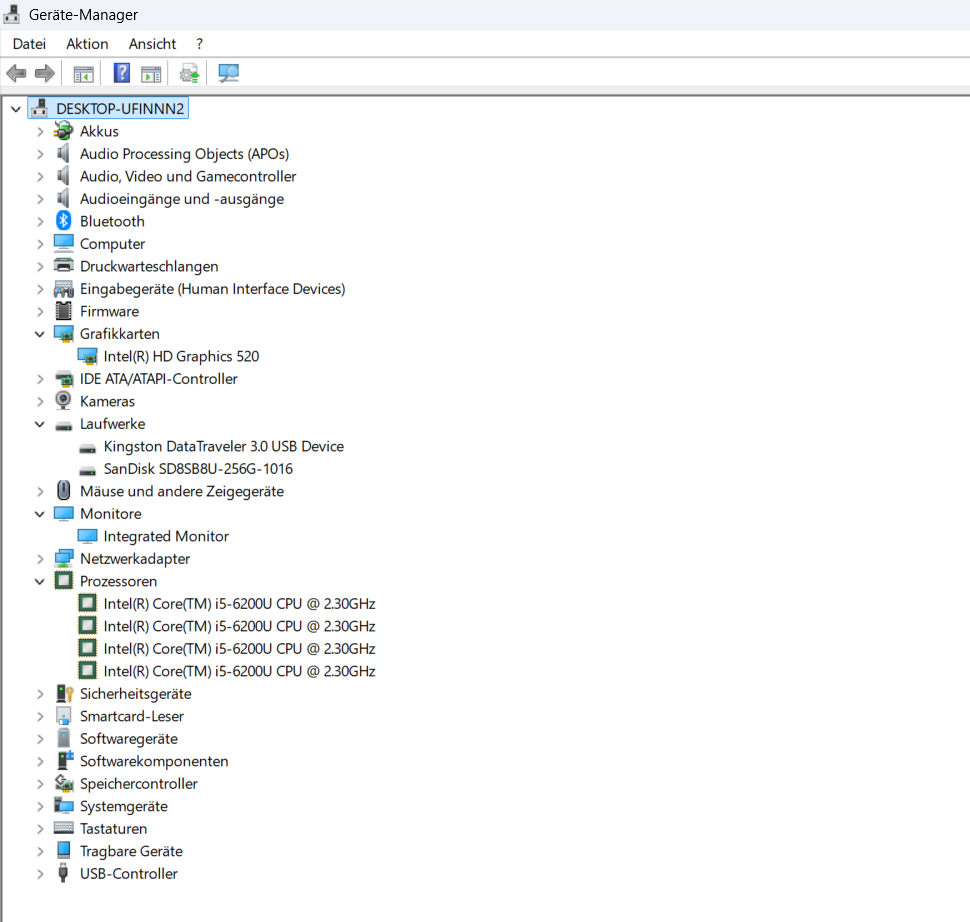Click the Forward arrow toolbar icon
This screenshot has height=922, width=970.
point(45,74)
